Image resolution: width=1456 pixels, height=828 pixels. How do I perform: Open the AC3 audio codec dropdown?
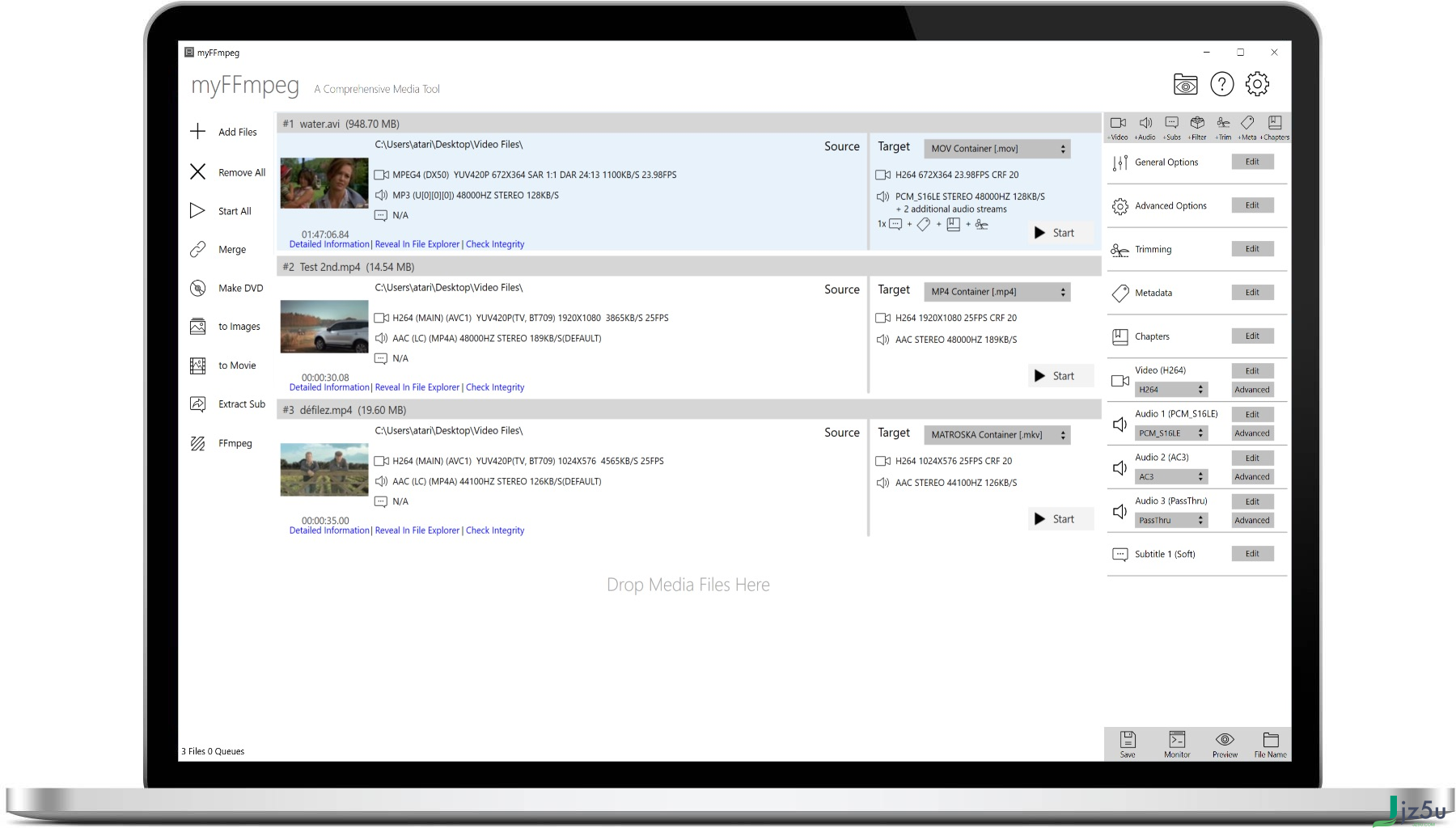[1171, 477]
